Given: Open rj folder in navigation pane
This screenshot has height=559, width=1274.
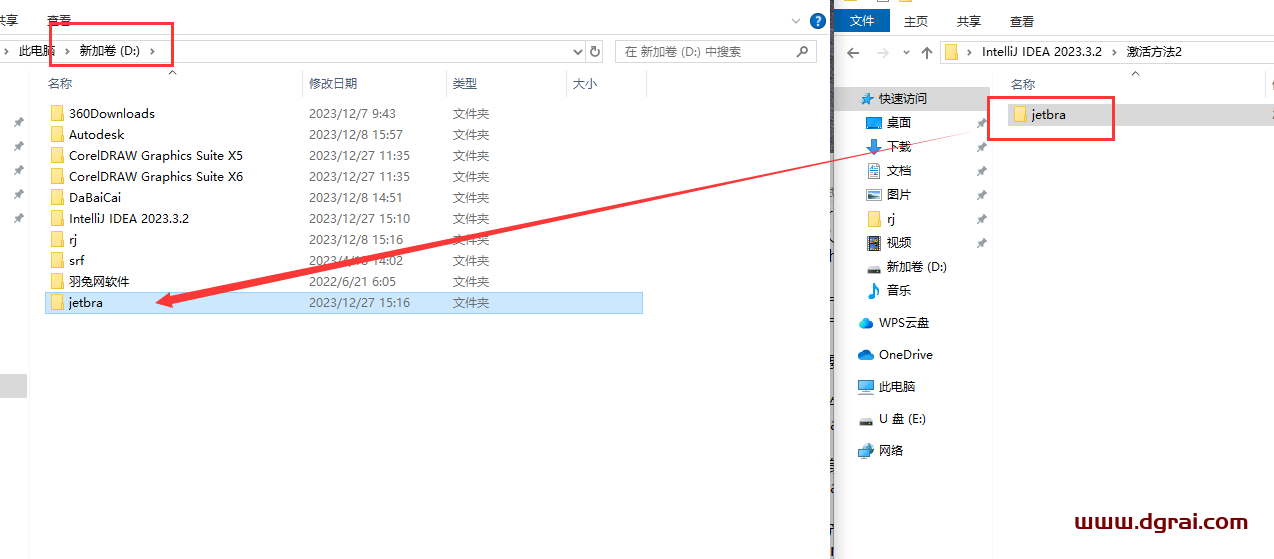Looking at the screenshot, I should pos(881,218).
